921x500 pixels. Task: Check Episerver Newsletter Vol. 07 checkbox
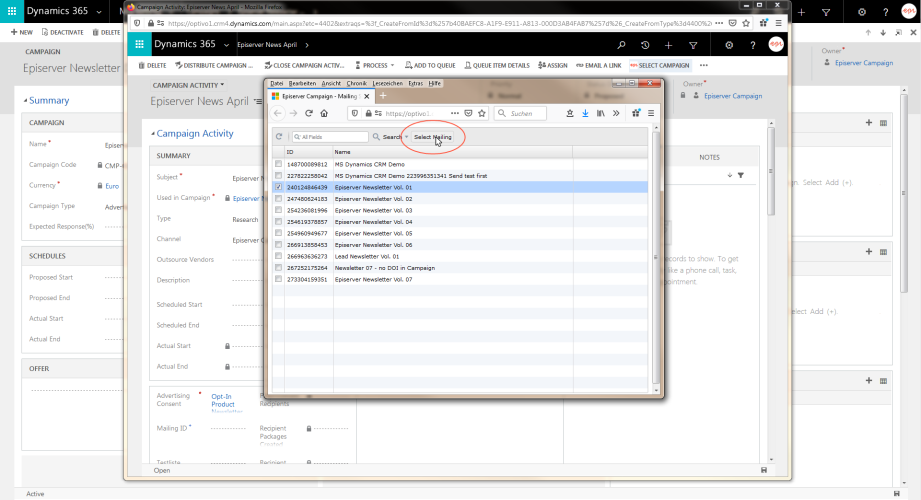(278, 279)
